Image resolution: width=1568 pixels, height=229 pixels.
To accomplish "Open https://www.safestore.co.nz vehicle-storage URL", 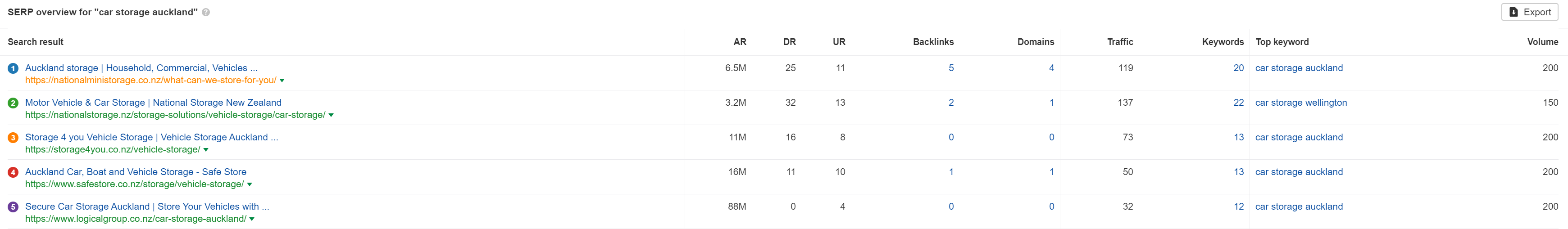I will pos(135,184).
